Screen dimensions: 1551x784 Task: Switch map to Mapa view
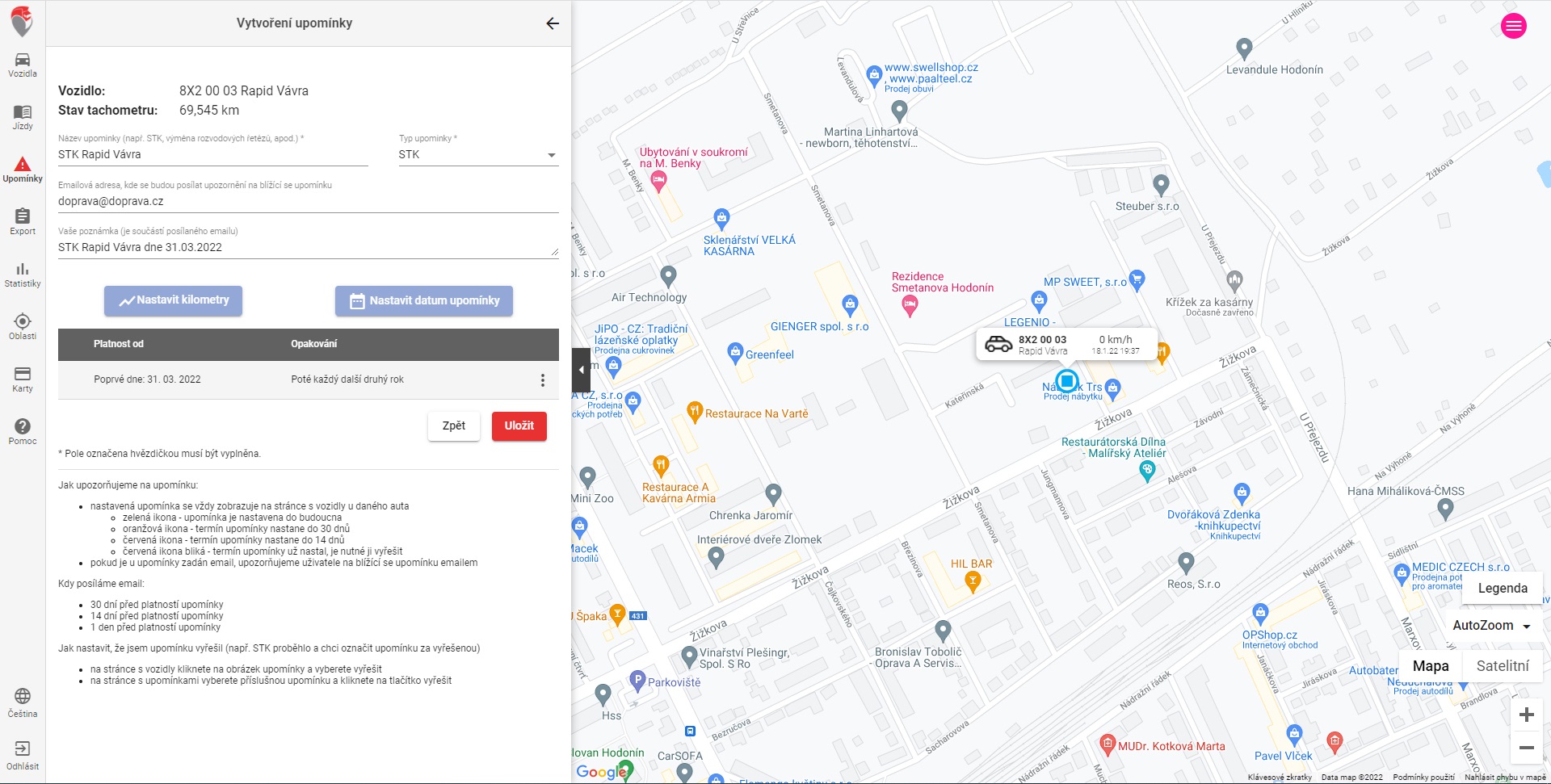tap(1430, 666)
